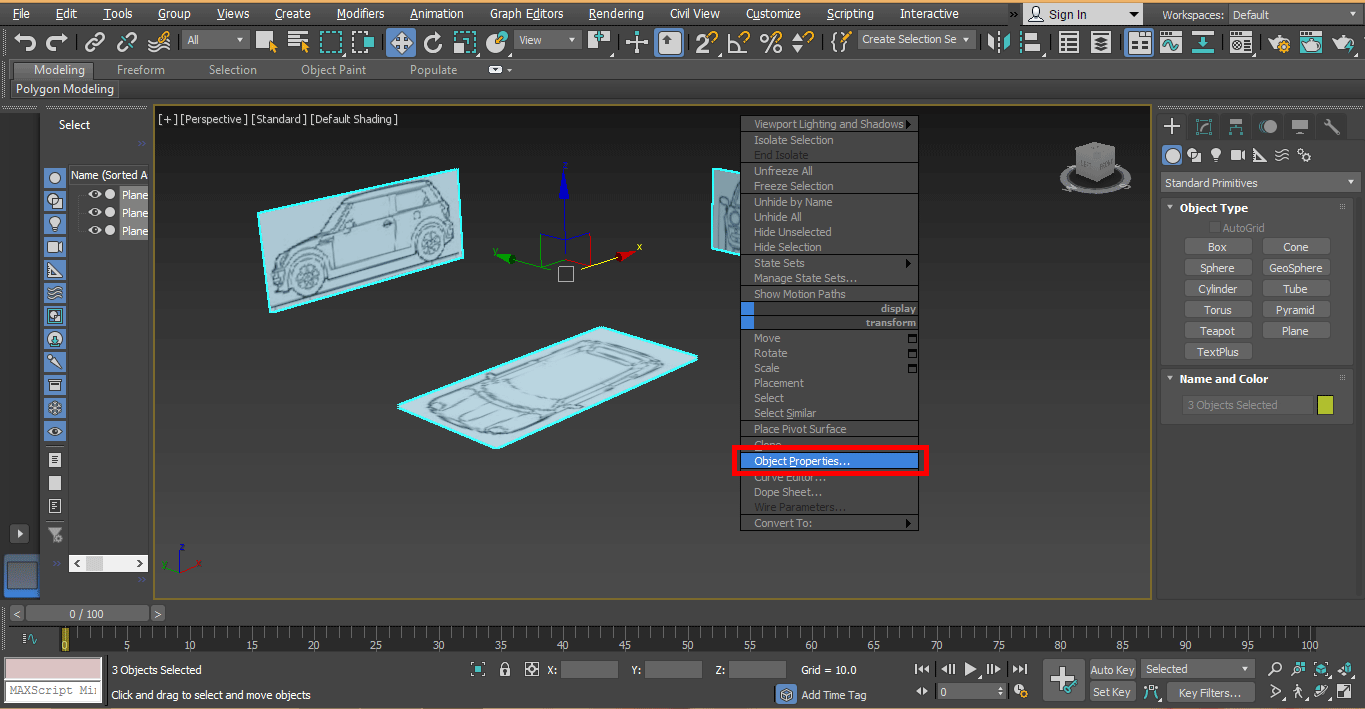Click the frame number input field
The width and height of the screenshot is (1365, 709).
click(x=970, y=690)
